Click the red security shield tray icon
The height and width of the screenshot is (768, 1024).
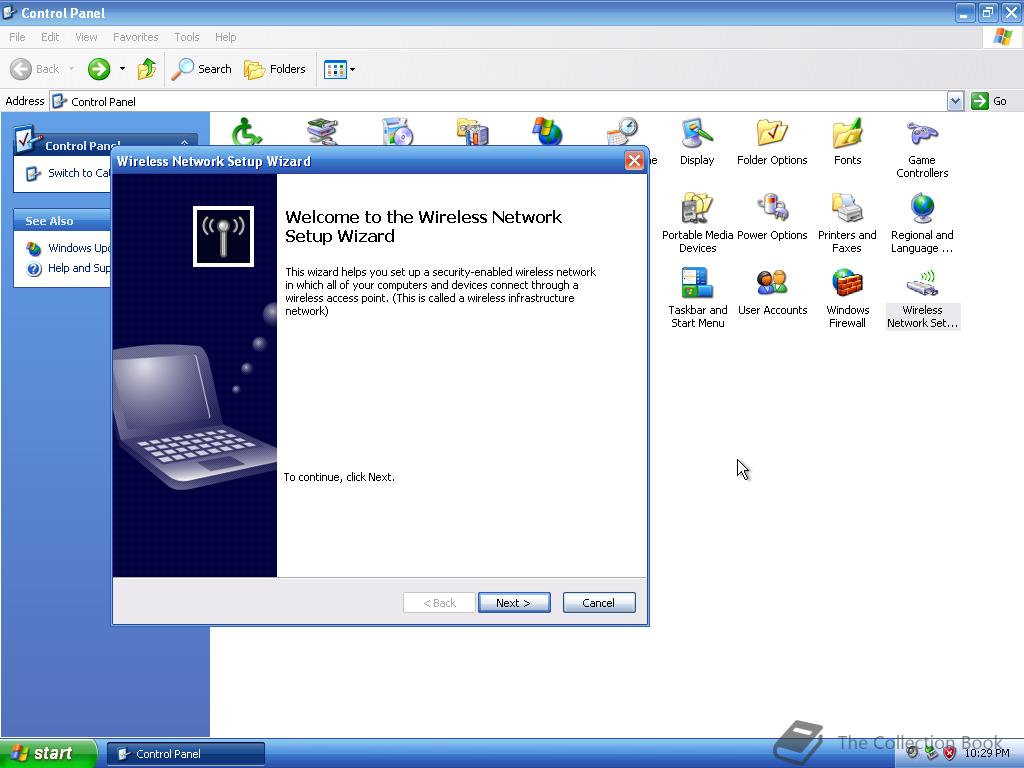pos(950,753)
